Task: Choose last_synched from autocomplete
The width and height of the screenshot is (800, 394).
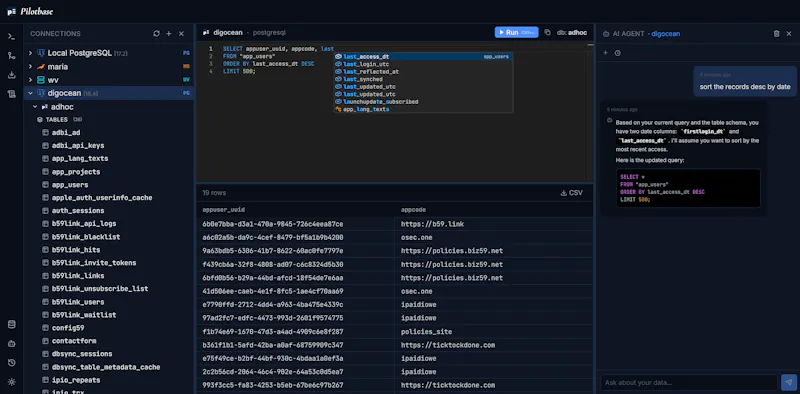Action: [423, 79]
